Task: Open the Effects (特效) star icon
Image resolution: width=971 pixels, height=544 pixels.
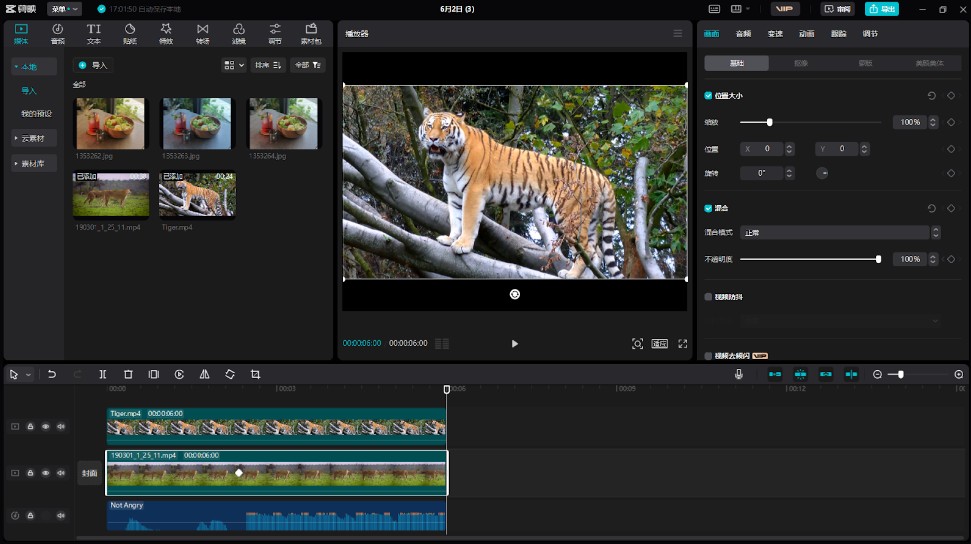Action: [x=166, y=33]
